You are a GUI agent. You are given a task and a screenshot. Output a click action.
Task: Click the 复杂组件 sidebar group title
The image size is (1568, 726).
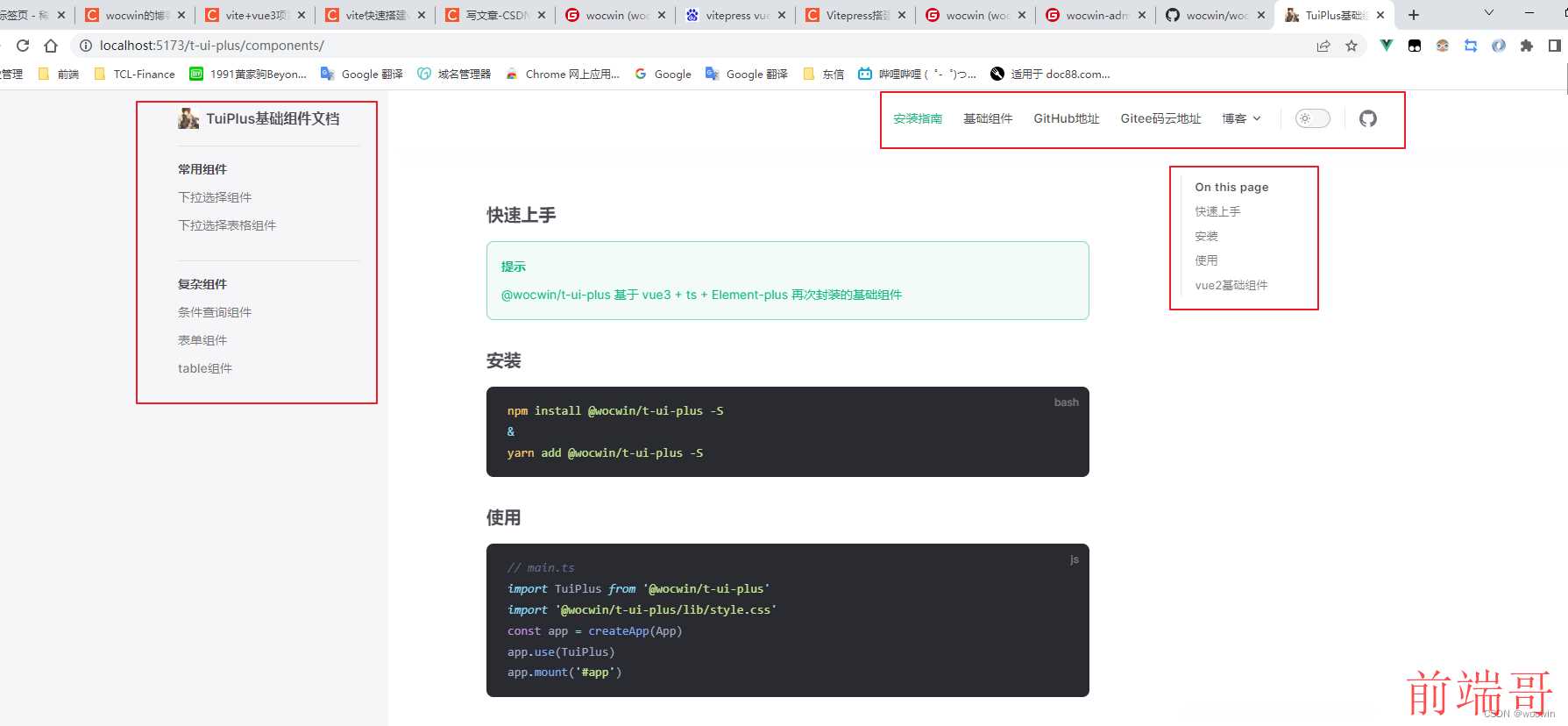[202, 284]
